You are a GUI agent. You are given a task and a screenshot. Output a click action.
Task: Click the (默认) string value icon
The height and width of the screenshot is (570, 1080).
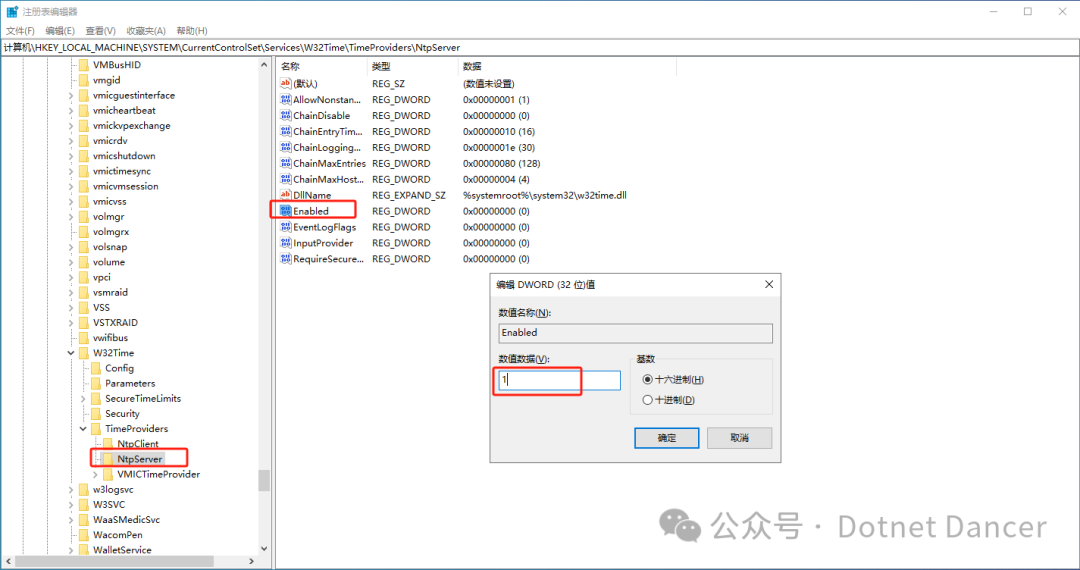(285, 83)
